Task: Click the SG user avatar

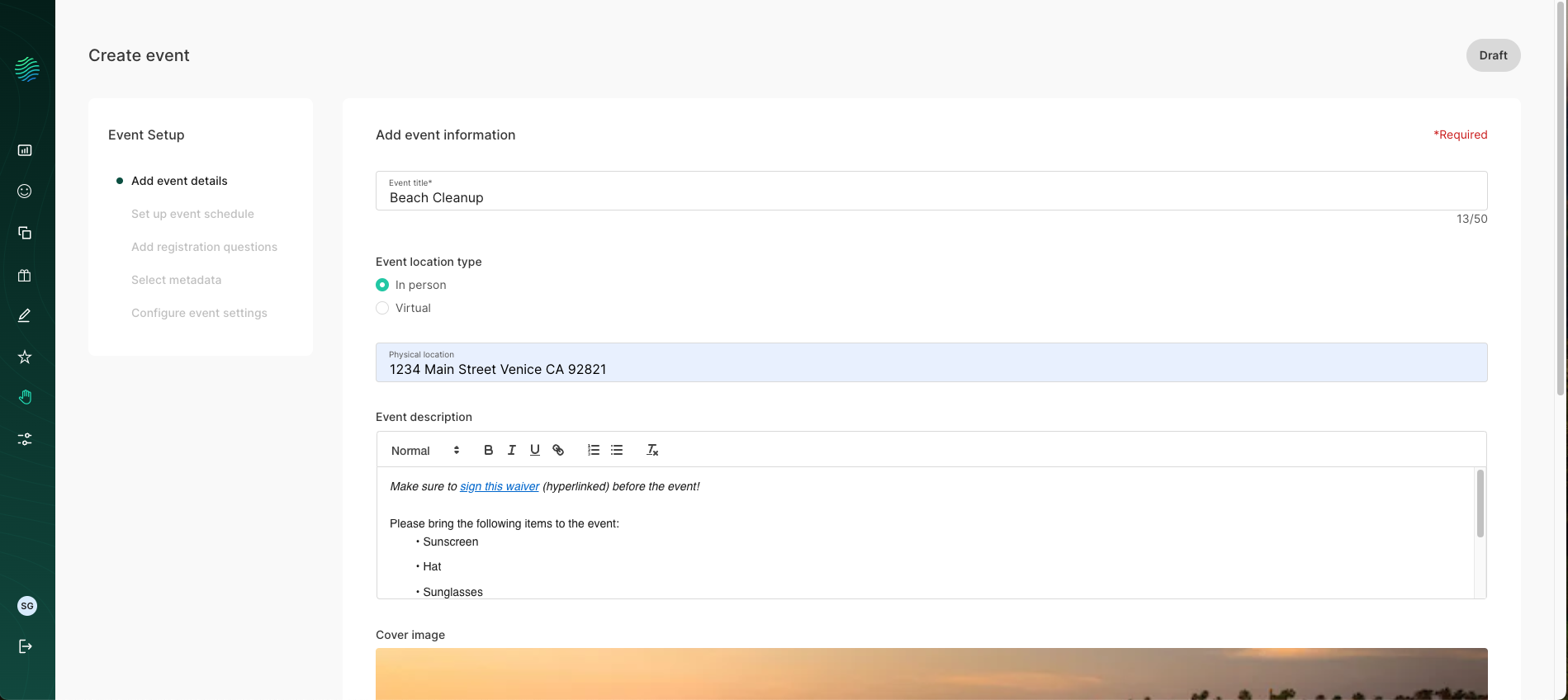Action: point(27,606)
